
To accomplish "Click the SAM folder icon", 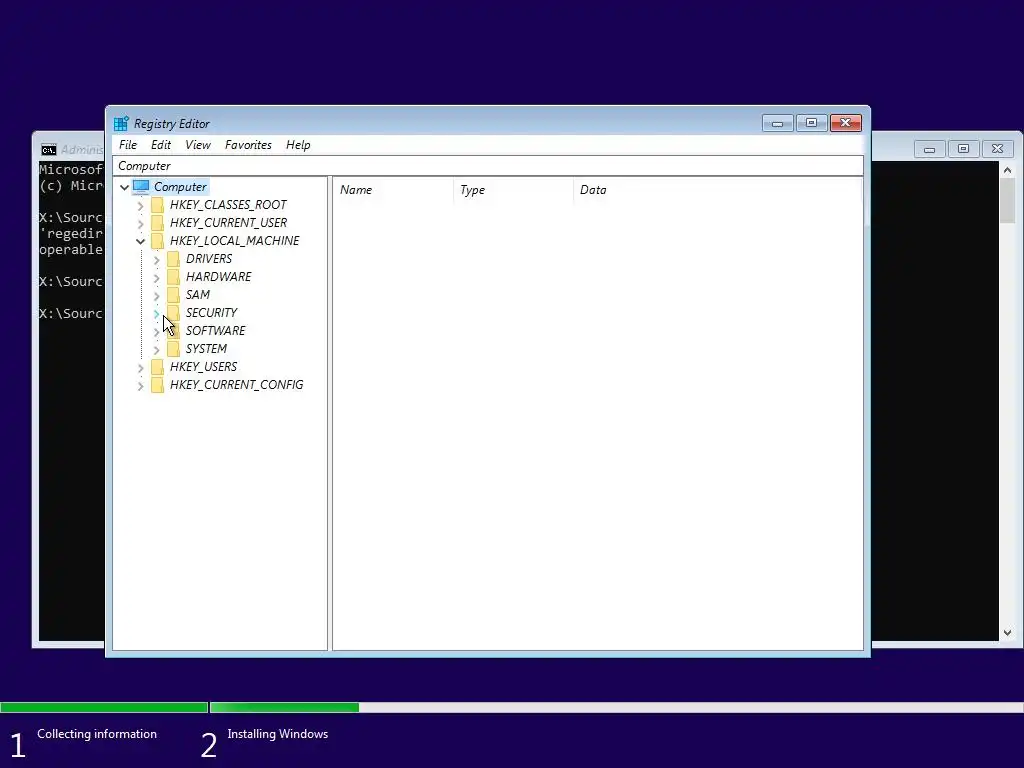I will click(x=173, y=295).
